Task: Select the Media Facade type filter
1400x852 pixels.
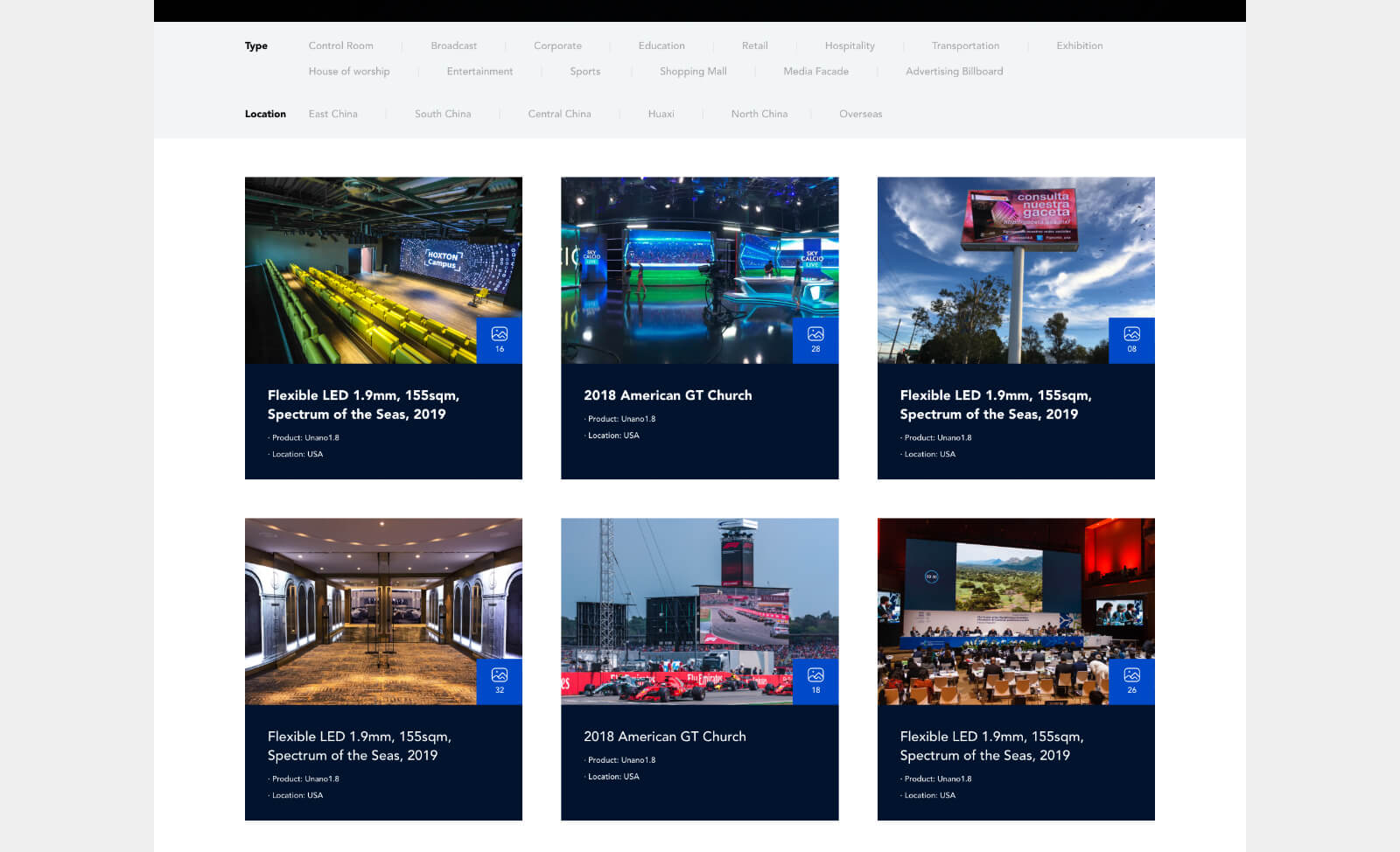Action: pyautogui.click(x=815, y=72)
